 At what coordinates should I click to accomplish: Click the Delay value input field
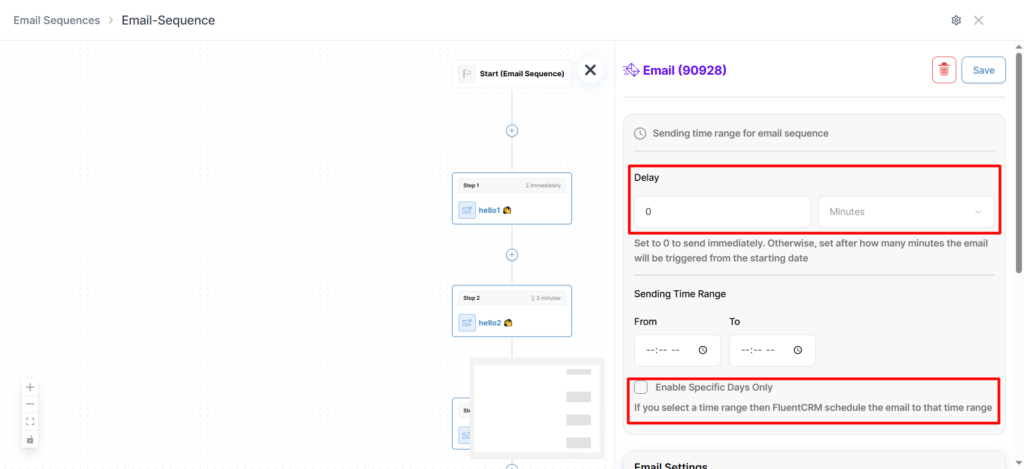tap(722, 212)
